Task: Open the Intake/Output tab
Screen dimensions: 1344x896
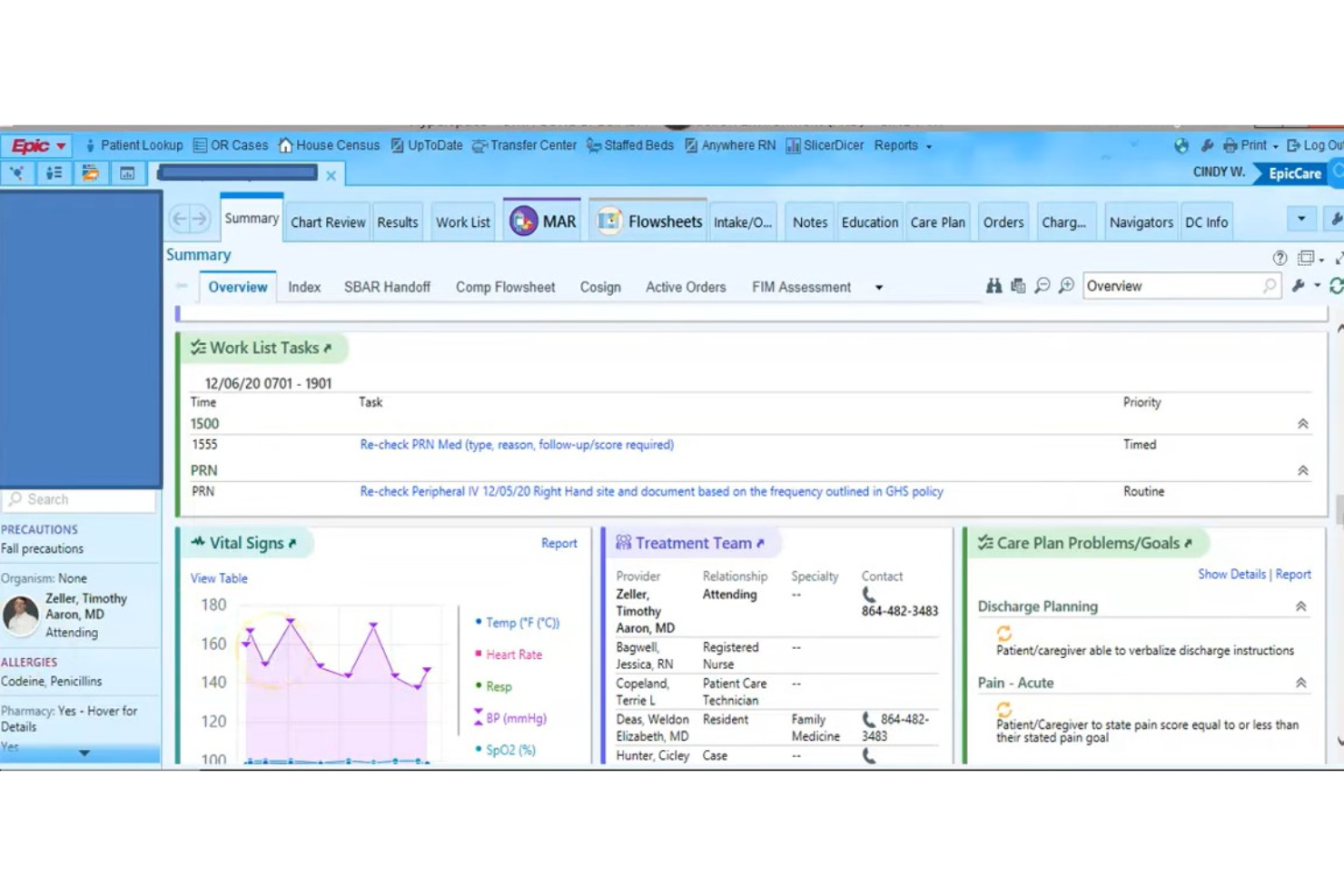Action: 743,222
